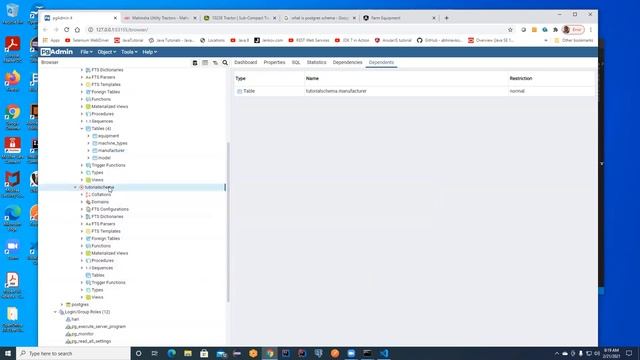The image size is (640, 360).
Task: Click the Browser panel vertical scrollbar
Action: [228, 222]
